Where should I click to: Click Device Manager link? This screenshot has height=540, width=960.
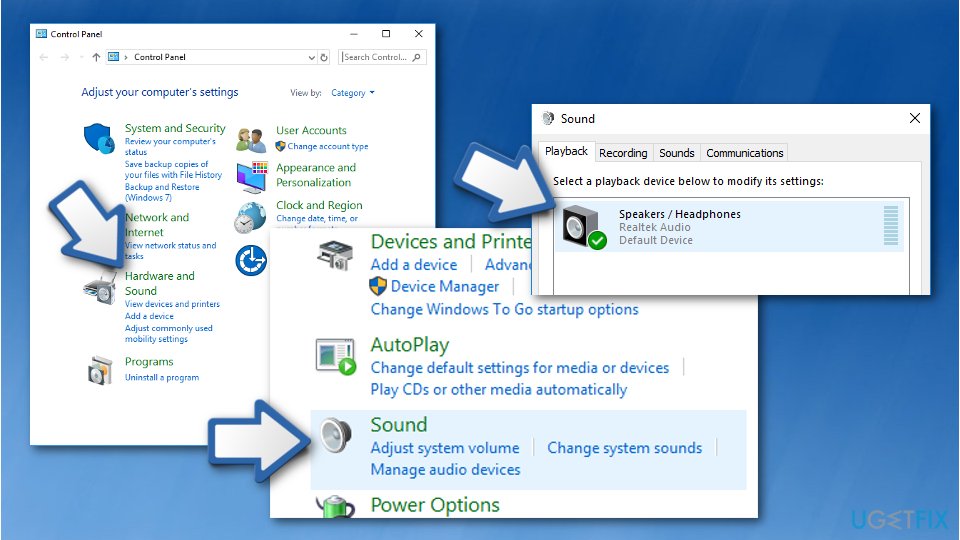tap(444, 287)
